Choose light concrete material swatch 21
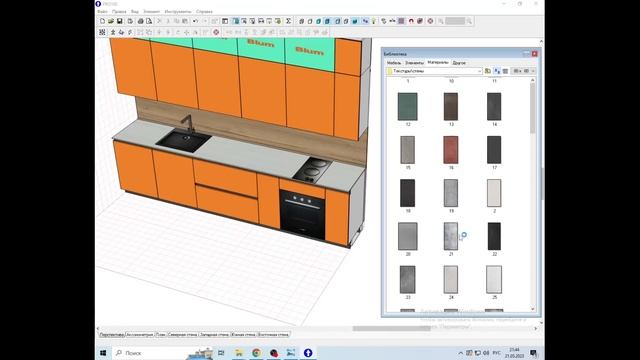The image size is (640, 360). 451,236
